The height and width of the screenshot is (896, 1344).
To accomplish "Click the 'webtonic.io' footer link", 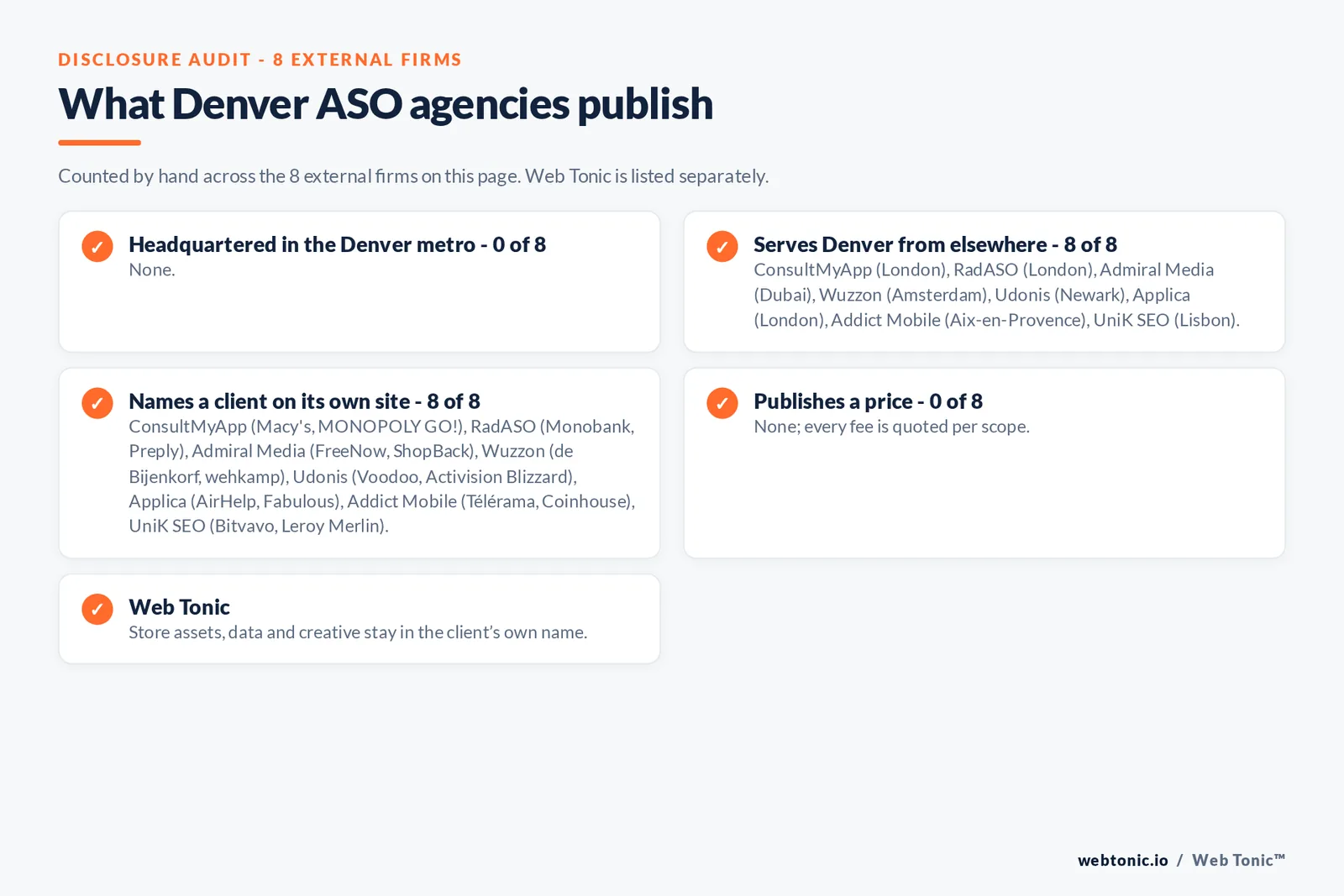I will pyautogui.click(x=1122, y=860).
